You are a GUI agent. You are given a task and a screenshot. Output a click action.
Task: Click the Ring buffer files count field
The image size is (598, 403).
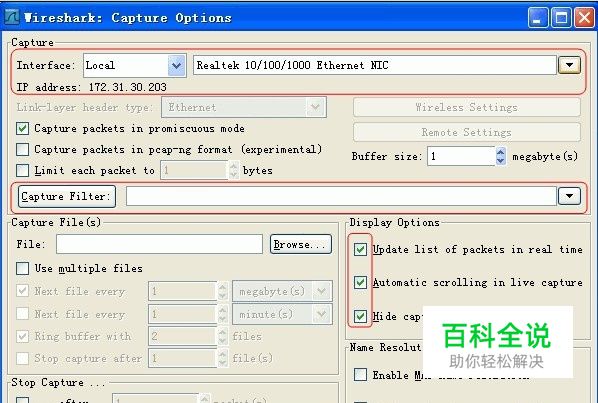pyautogui.click(x=183, y=336)
